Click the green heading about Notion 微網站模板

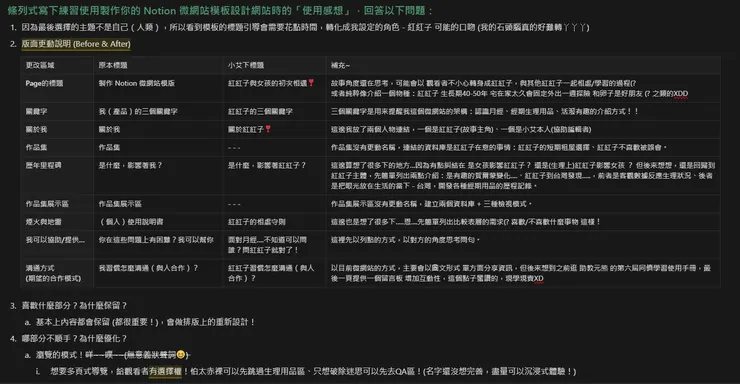[220, 10]
